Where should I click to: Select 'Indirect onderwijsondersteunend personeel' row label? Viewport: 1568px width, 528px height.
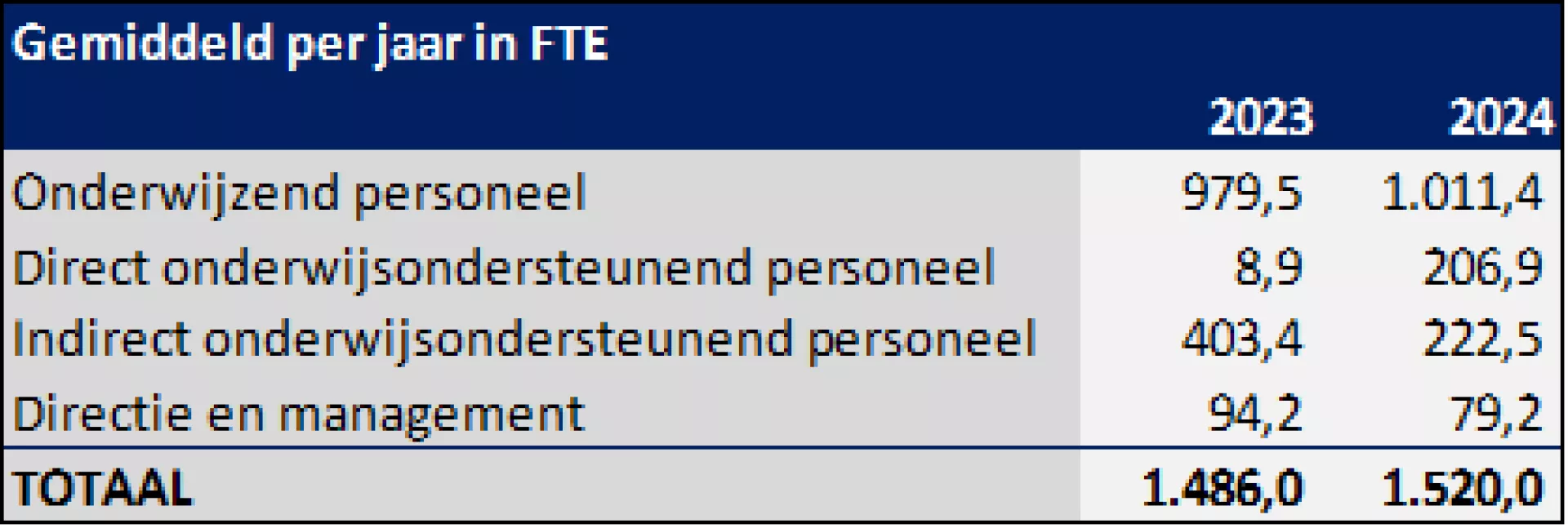coord(524,340)
